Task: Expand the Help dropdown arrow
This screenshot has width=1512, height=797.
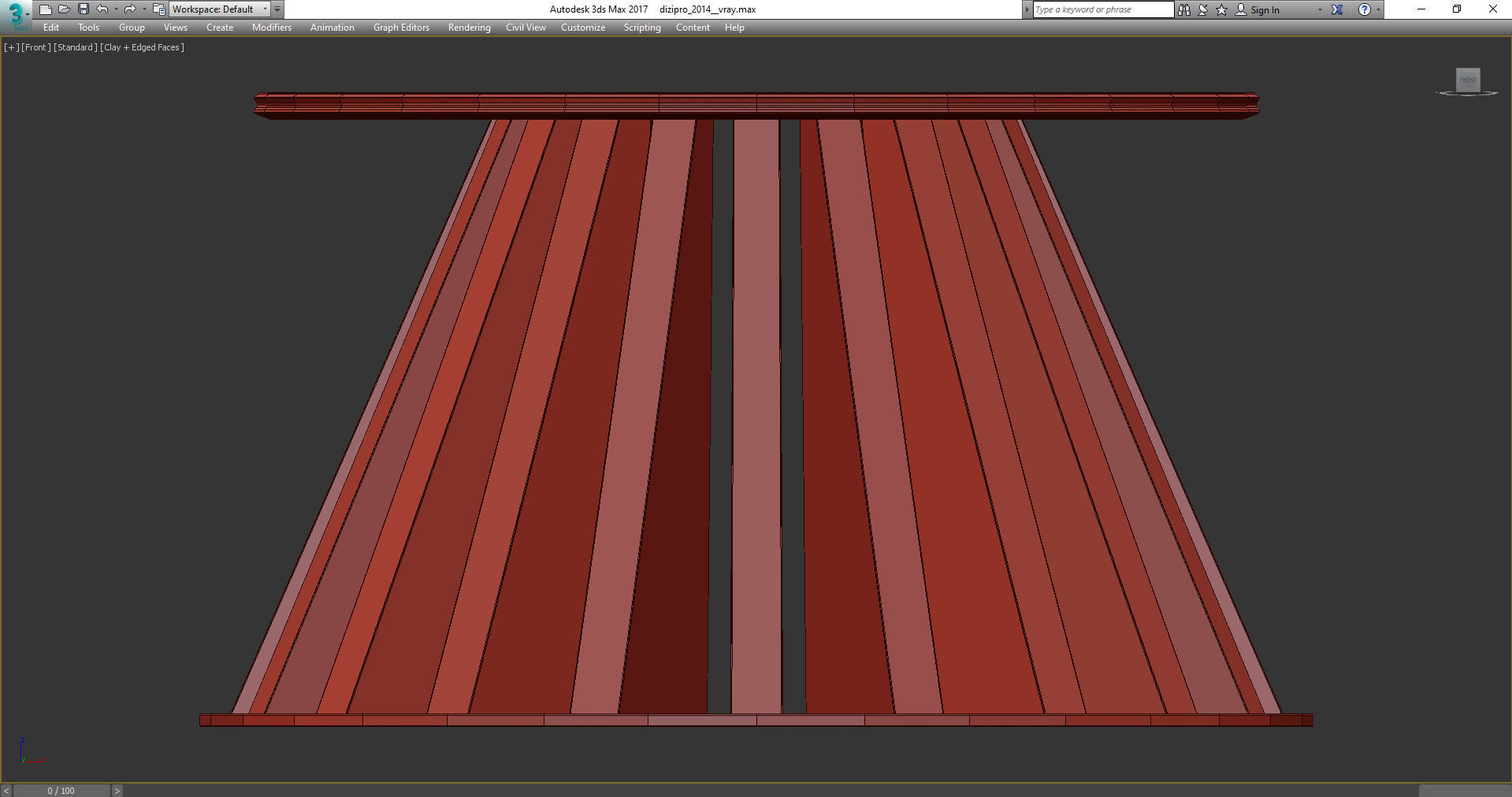Action: 1378,9
